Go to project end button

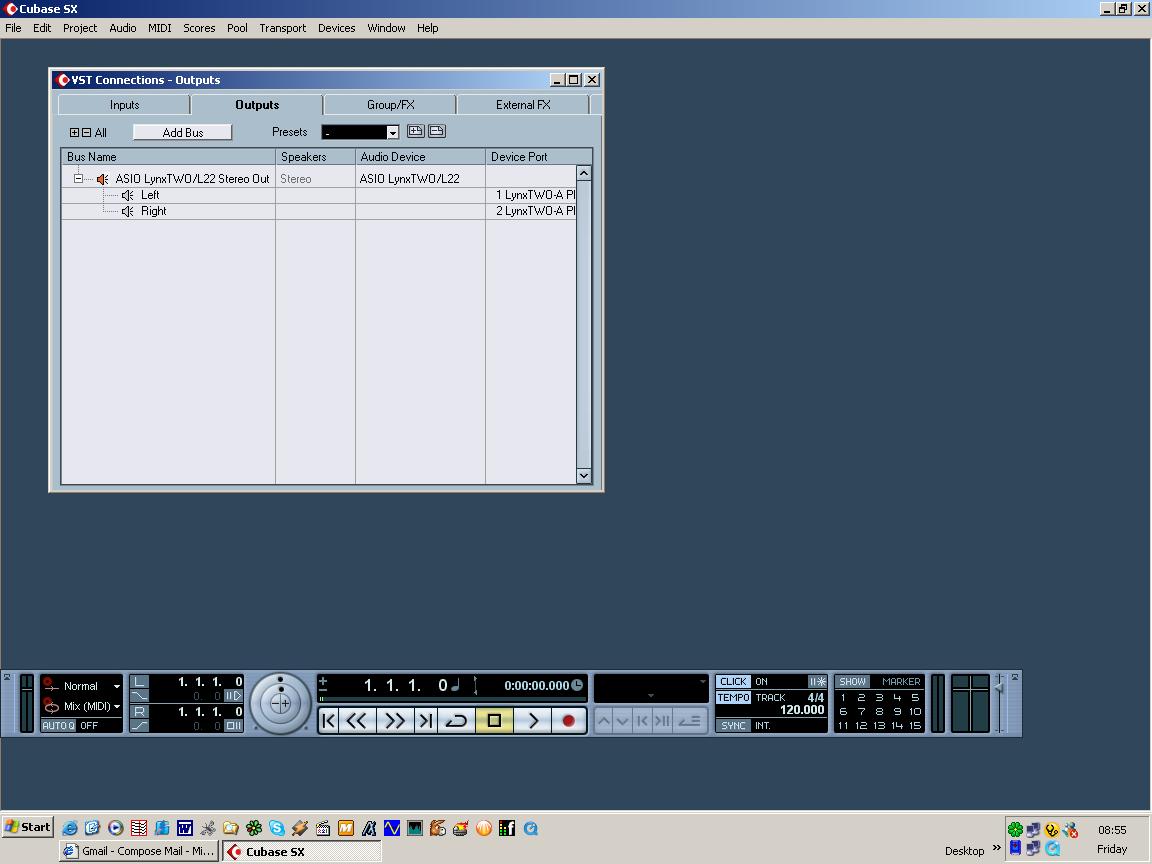pyautogui.click(x=425, y=721)
